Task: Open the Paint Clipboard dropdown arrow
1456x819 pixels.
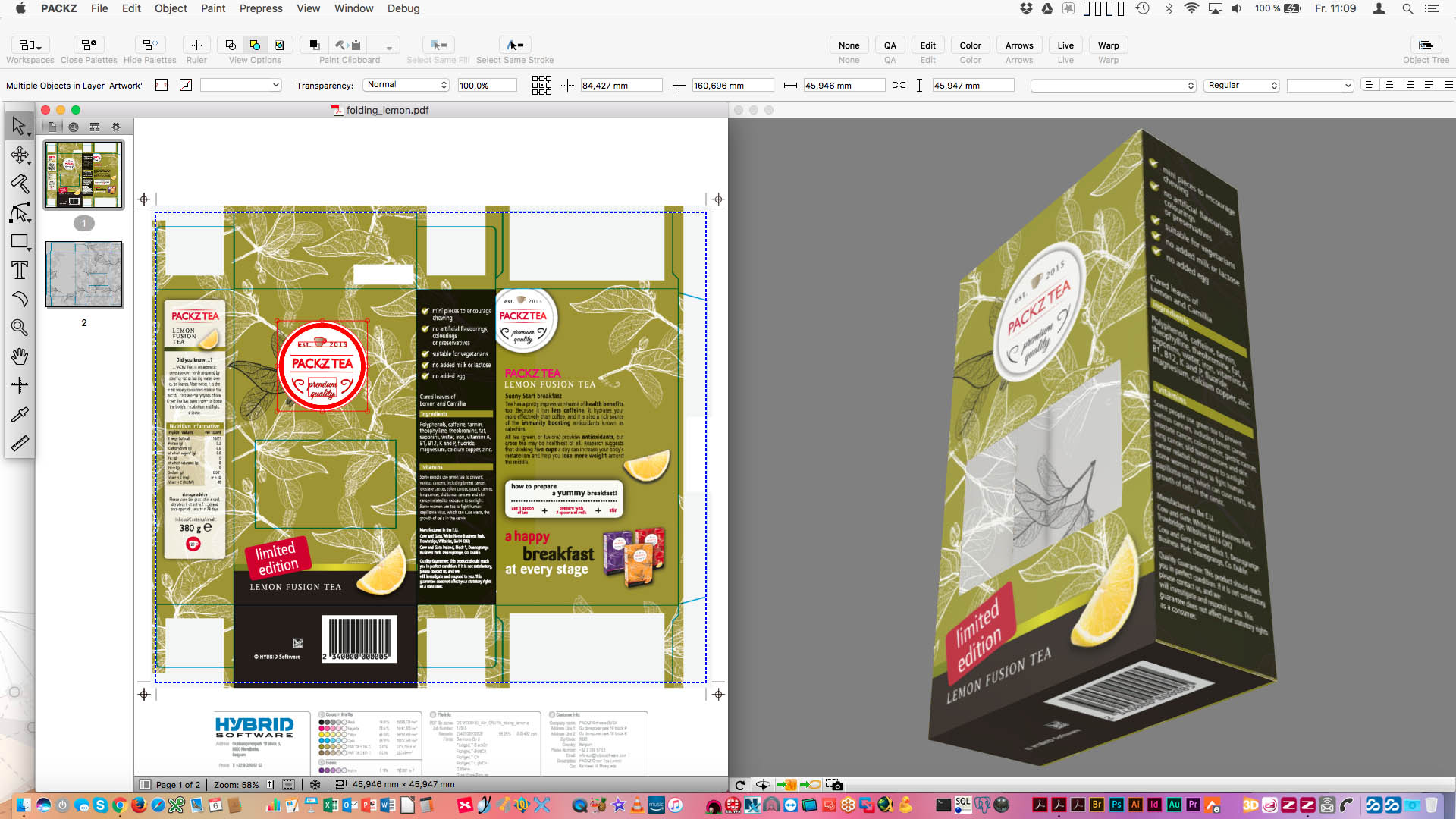Action: [x=389, y=47]
